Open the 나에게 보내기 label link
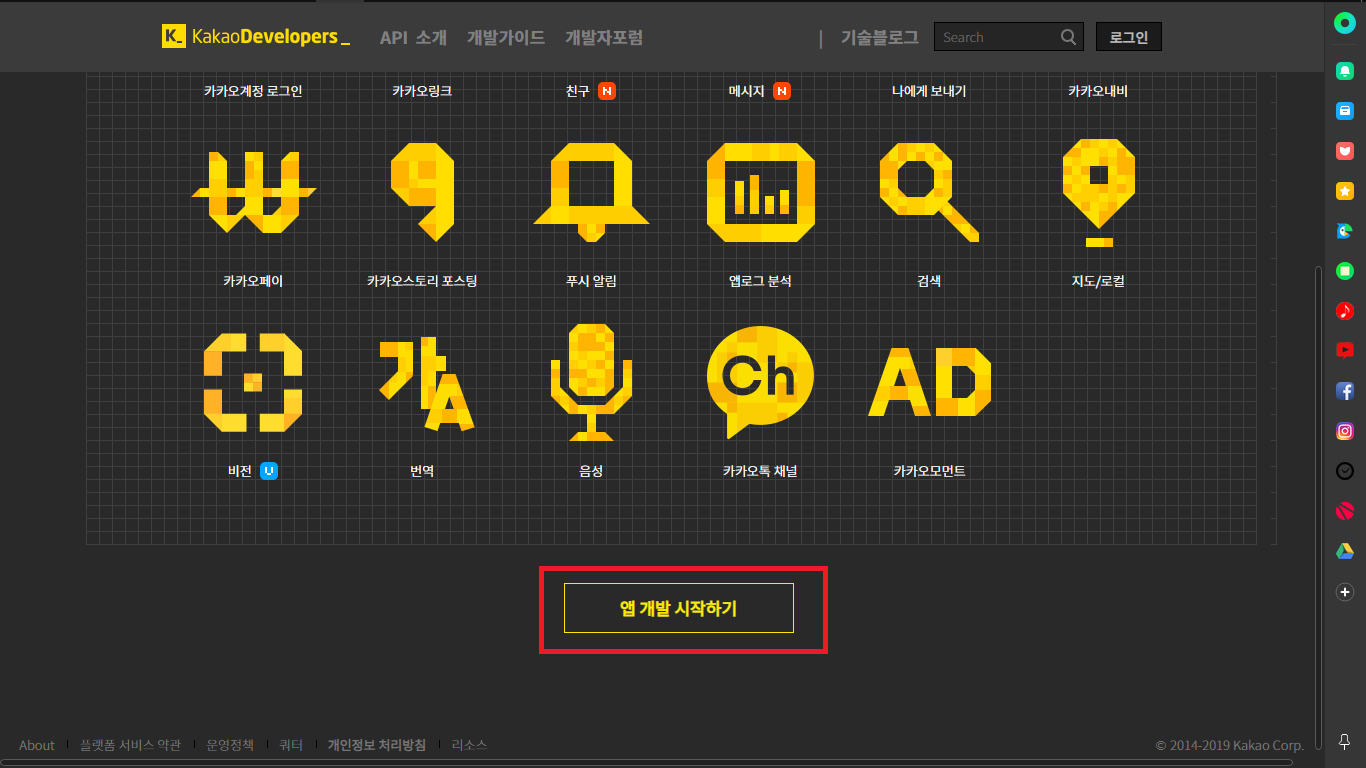The image size is (1366, 768). 929,91
